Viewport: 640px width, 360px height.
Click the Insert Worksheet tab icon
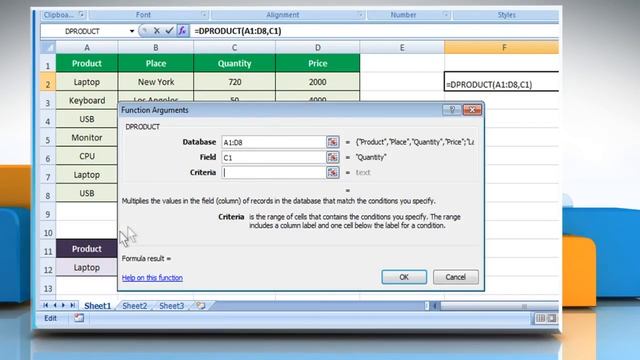click(x=200, y=305)
